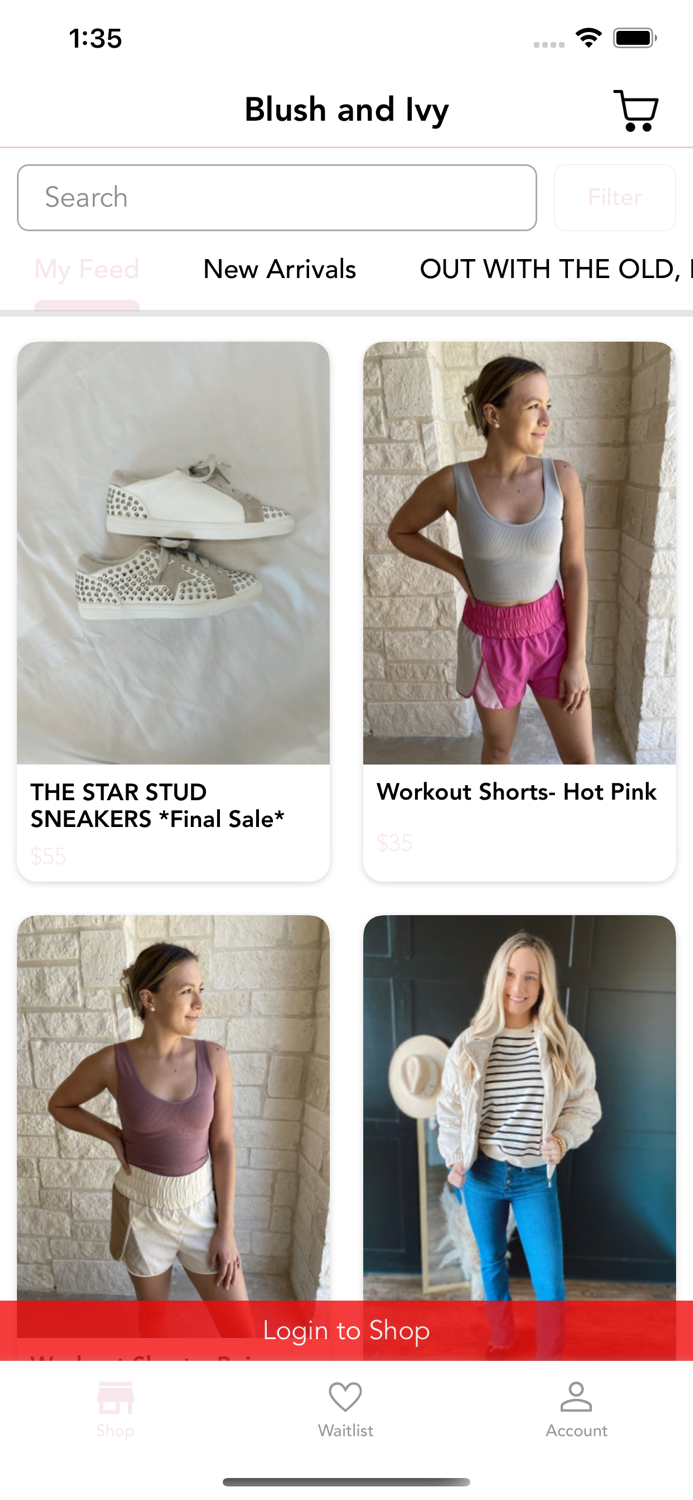Select the My Feed tab
Image resolution: width=693 pixels, height=1500 pixels.
(87, 269)
